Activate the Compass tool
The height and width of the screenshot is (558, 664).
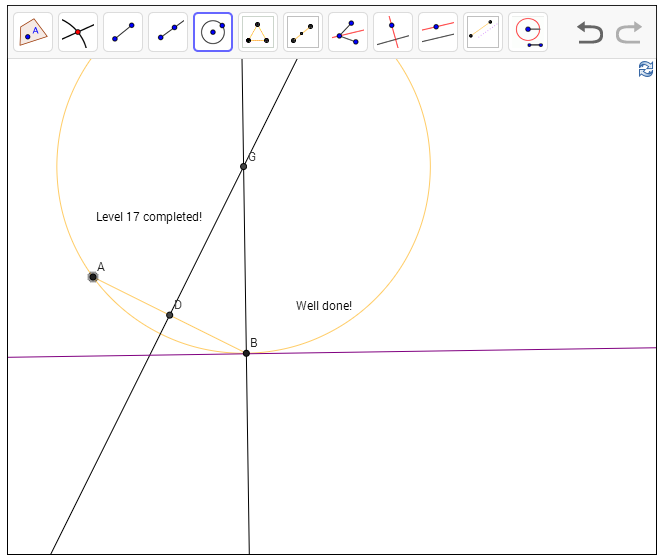[528, 32]
